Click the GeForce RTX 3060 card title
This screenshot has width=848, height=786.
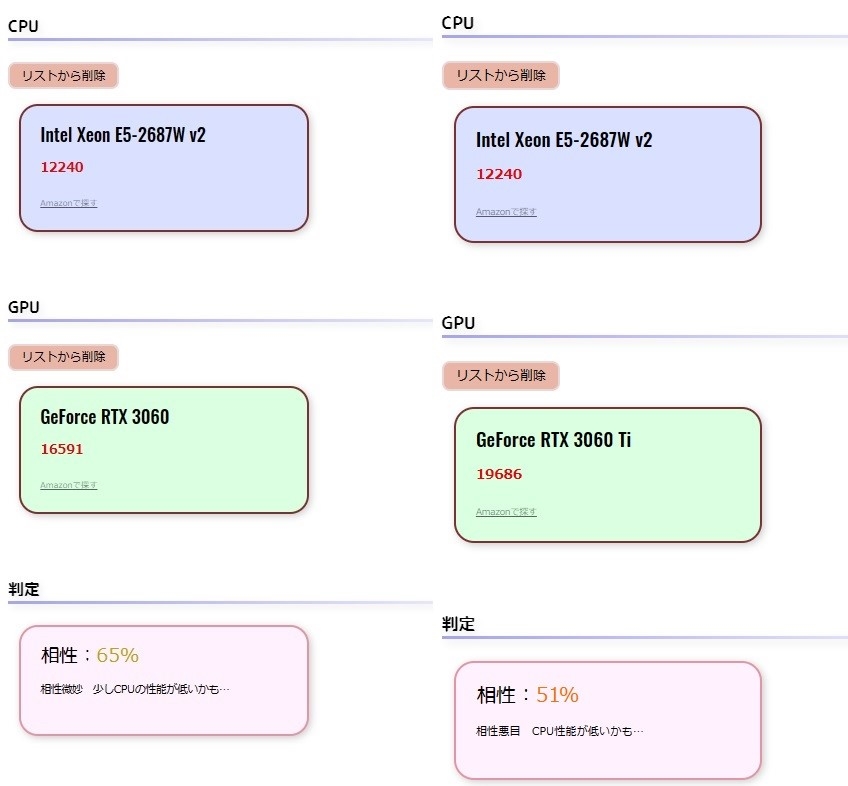coord(104,417)
